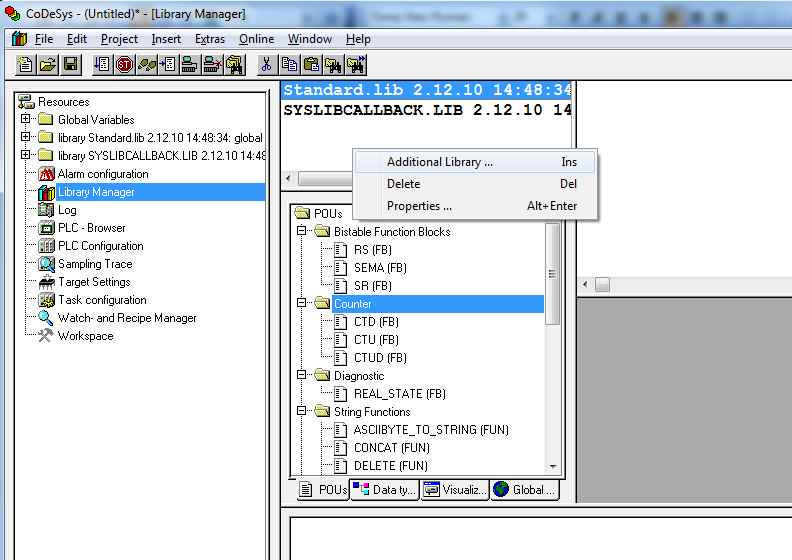Screen dimensions: 792x560
Task: Click the Log icon in Resources
Action: (46, 210)
